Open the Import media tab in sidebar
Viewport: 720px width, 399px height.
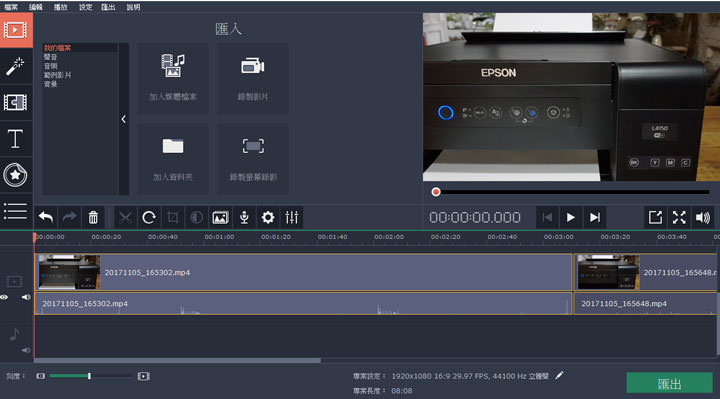coord(16,30)
